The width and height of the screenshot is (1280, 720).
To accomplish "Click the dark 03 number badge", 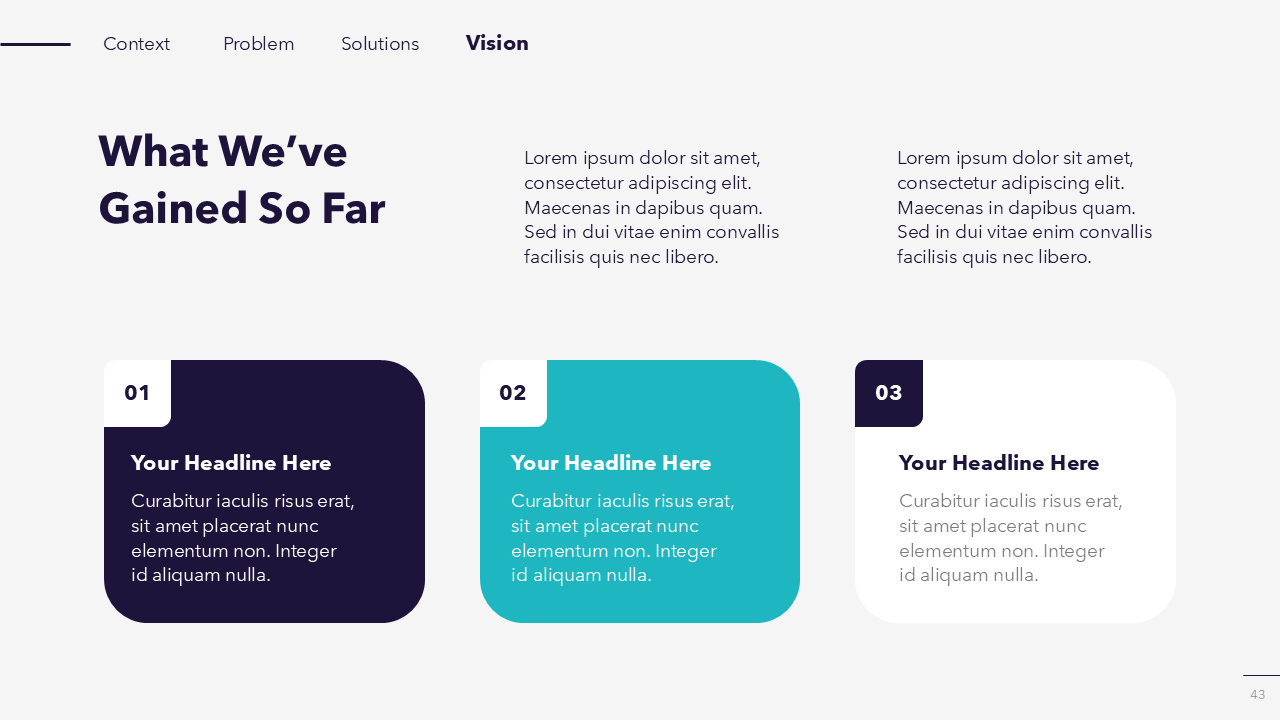I will [889, 393].
